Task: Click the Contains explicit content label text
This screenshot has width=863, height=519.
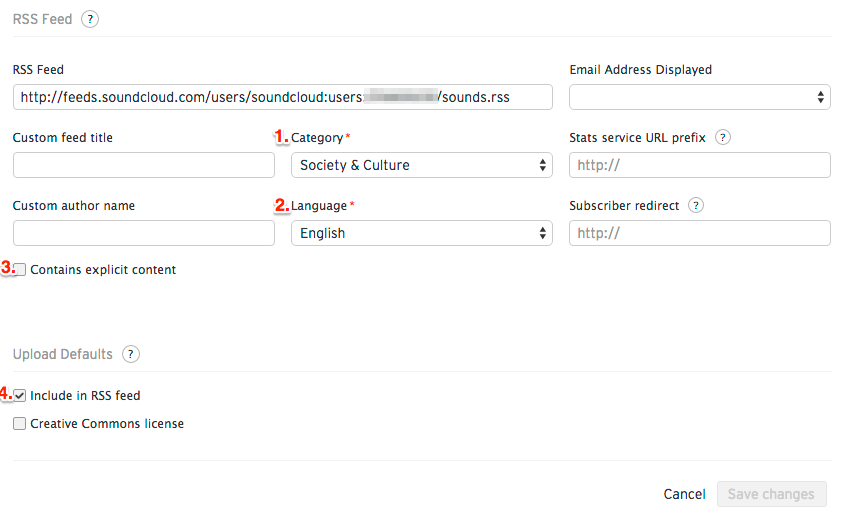Action: pos(103,270)
